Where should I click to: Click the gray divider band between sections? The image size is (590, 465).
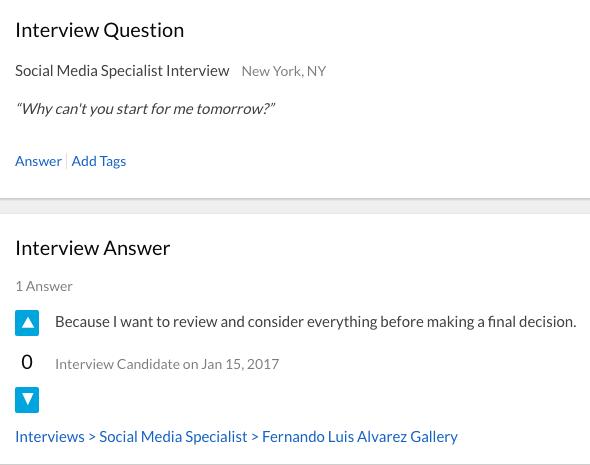(x=295, y=206)
